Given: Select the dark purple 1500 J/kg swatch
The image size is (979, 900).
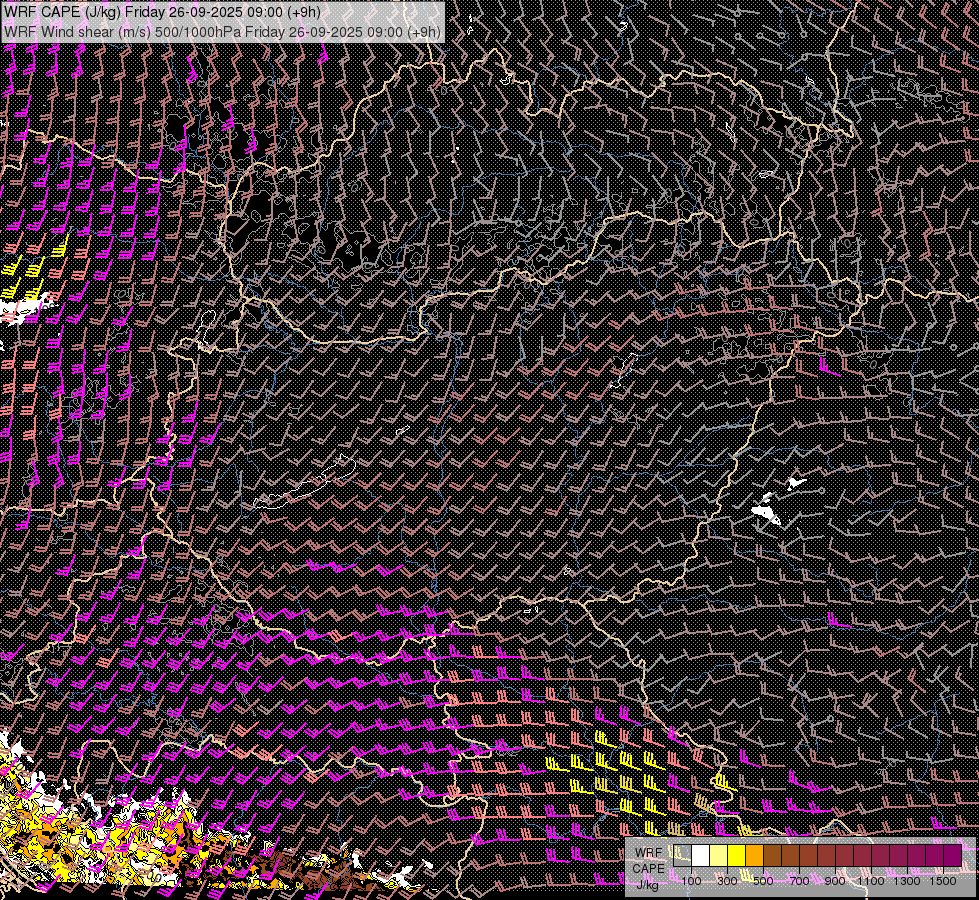Looking at the screenshot, I should pyautogui.click(x=951, y=856).
